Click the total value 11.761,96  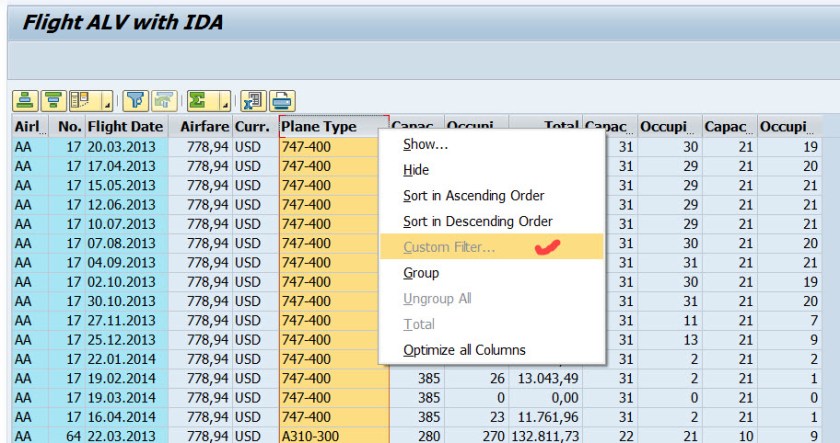545,417
